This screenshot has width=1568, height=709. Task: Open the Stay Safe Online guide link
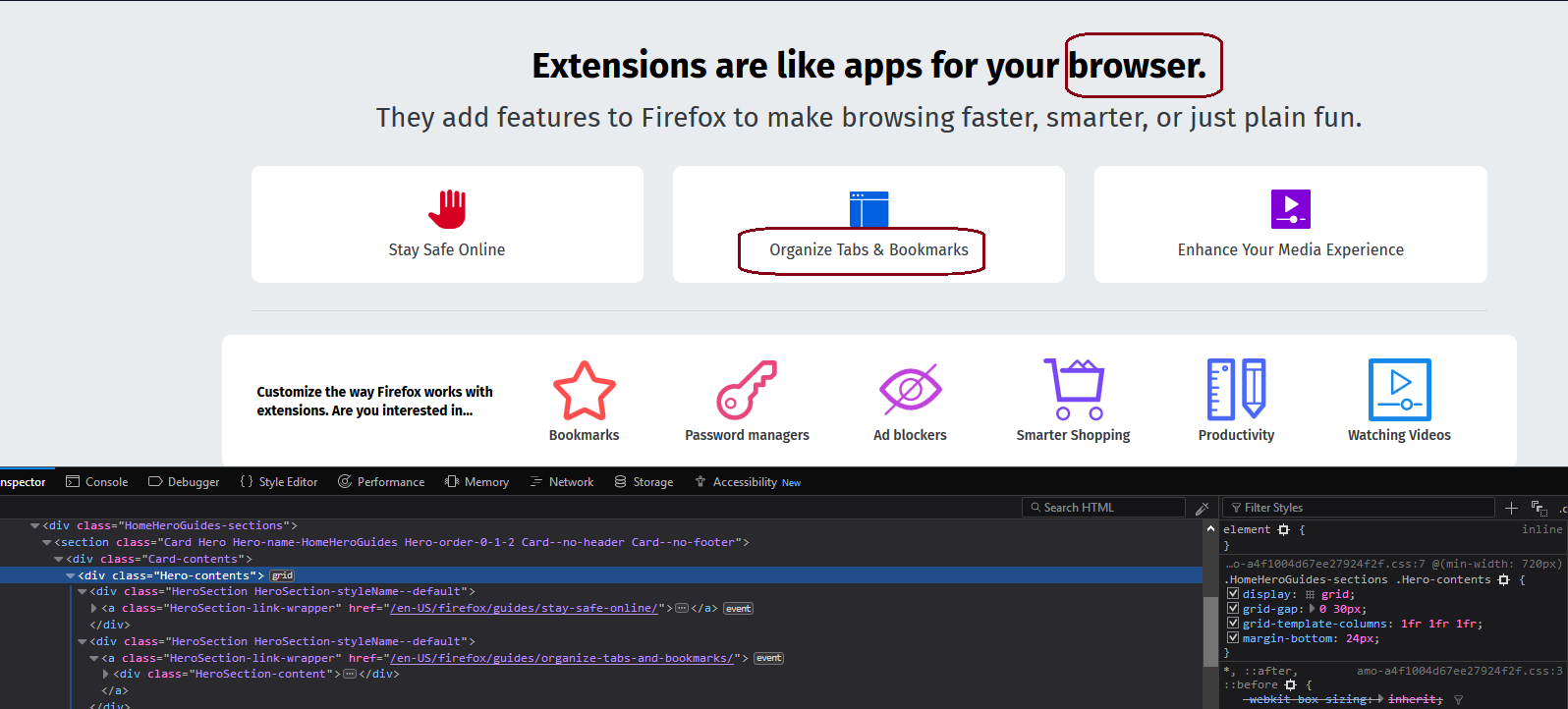(x=447, y=224)
